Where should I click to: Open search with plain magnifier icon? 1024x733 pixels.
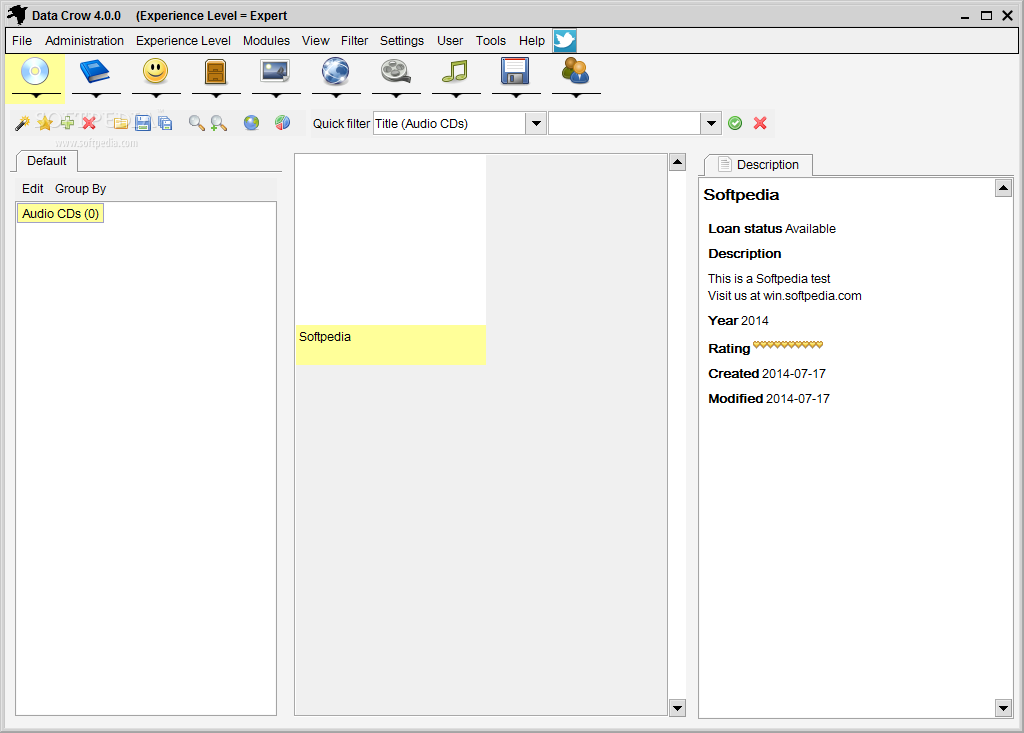(196, 123)
